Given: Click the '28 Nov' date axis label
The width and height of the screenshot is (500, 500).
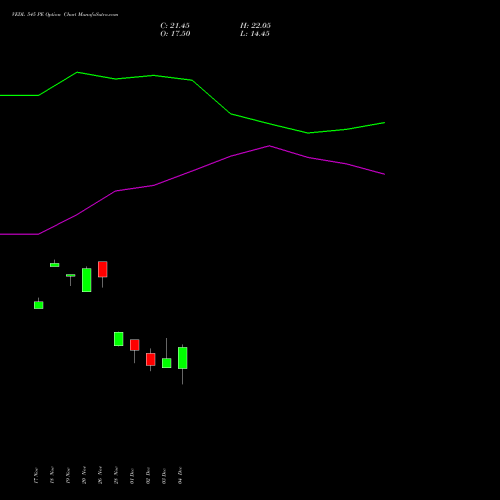Looking at the screenshot, I should pos(116,475).
